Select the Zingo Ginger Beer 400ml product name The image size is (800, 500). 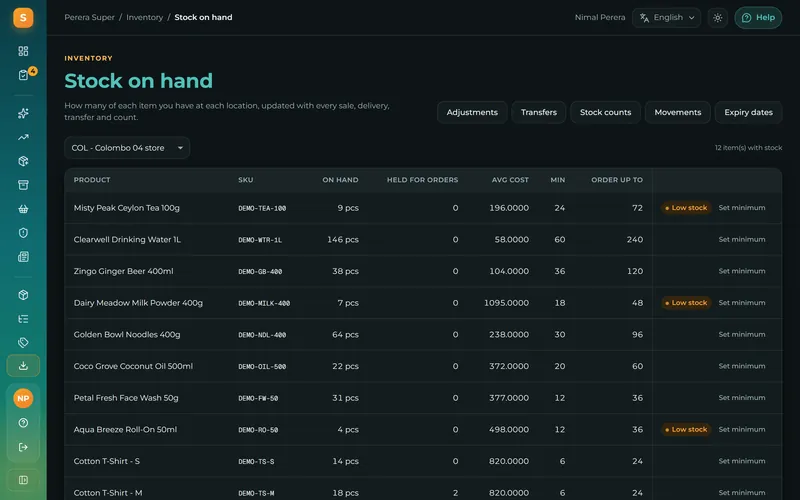click(x=123, y=271)
